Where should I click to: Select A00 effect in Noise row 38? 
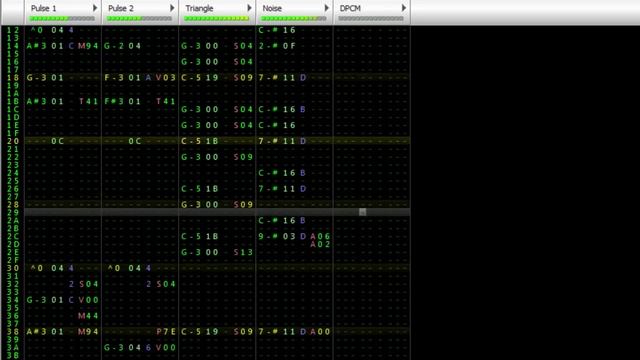click(x=320, y=332)
